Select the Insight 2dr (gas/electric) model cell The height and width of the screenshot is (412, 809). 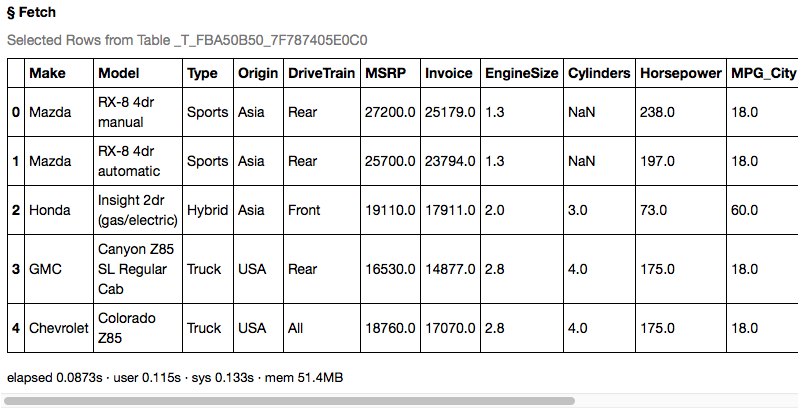pyautogui.click(x=136, y=211)
